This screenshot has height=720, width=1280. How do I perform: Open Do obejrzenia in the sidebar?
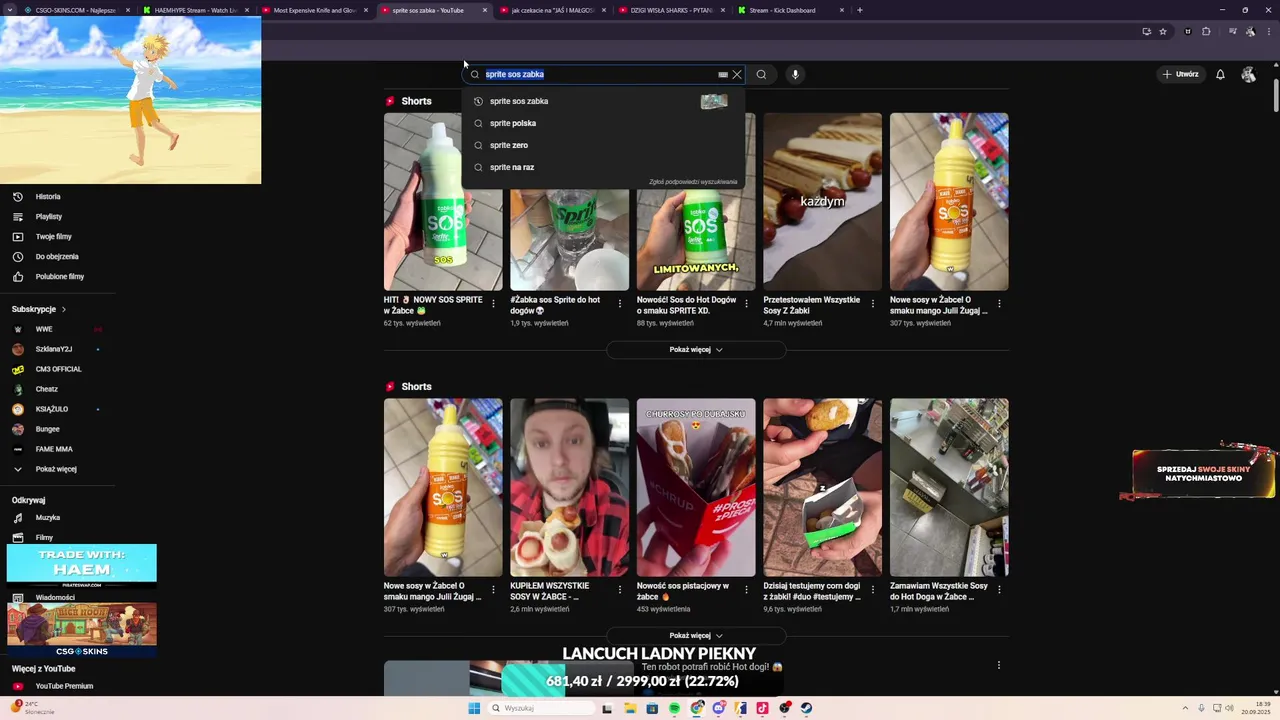(58, 257)
